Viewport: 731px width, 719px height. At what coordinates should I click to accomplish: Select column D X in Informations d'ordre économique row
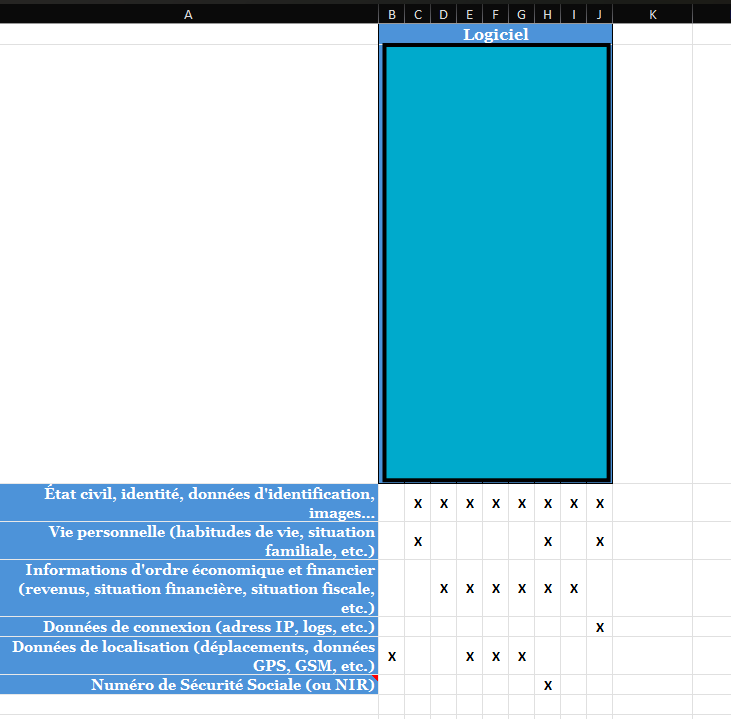[444, 588]
